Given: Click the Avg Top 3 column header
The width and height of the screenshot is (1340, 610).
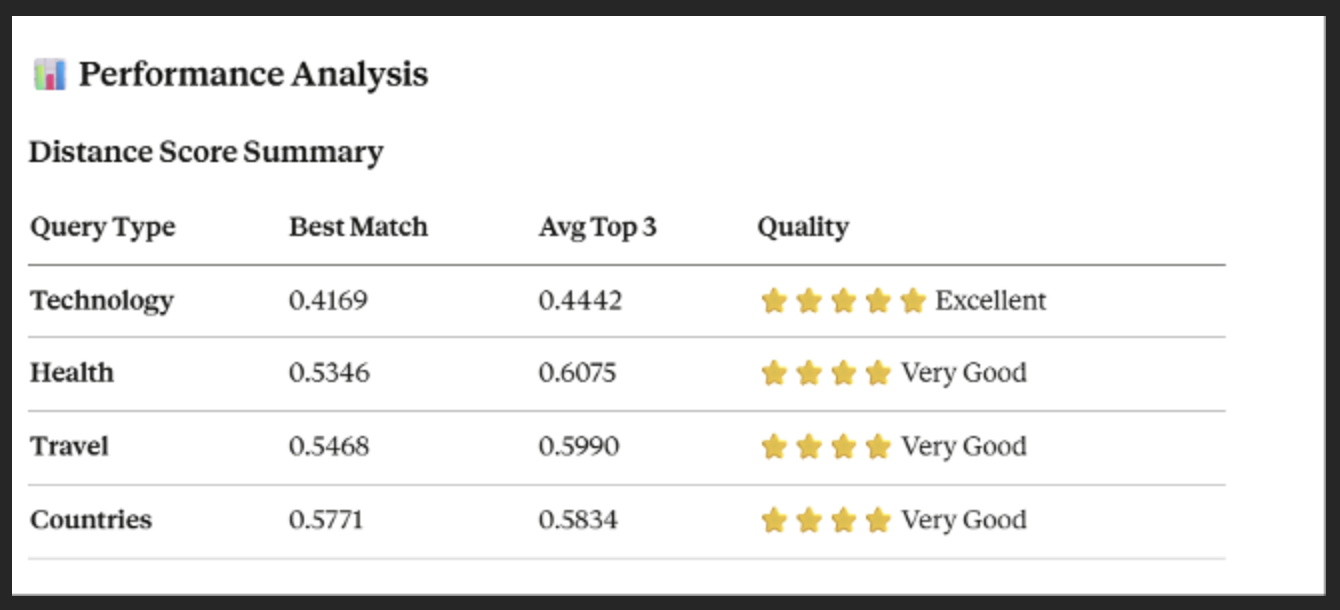Looking at the screenshot, I should click(597, 228).
